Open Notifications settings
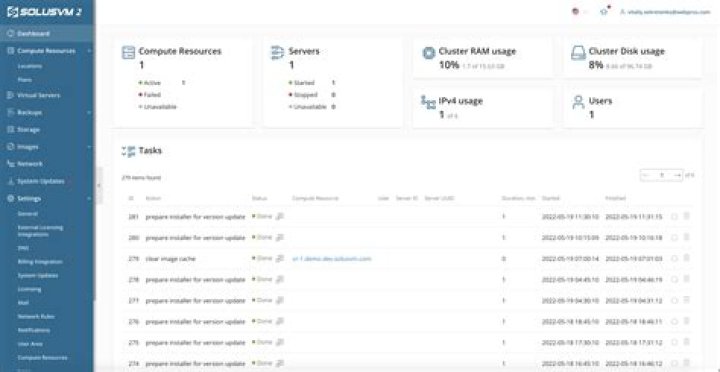720x372 pixels. [x=34, y=330]
